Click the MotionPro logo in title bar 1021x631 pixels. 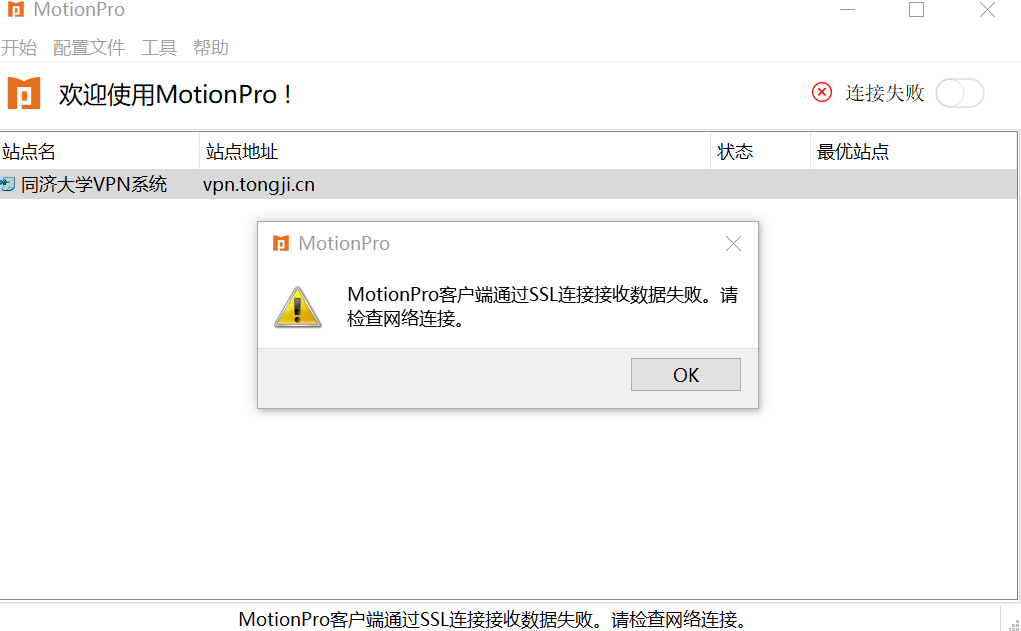pos(16,9)
